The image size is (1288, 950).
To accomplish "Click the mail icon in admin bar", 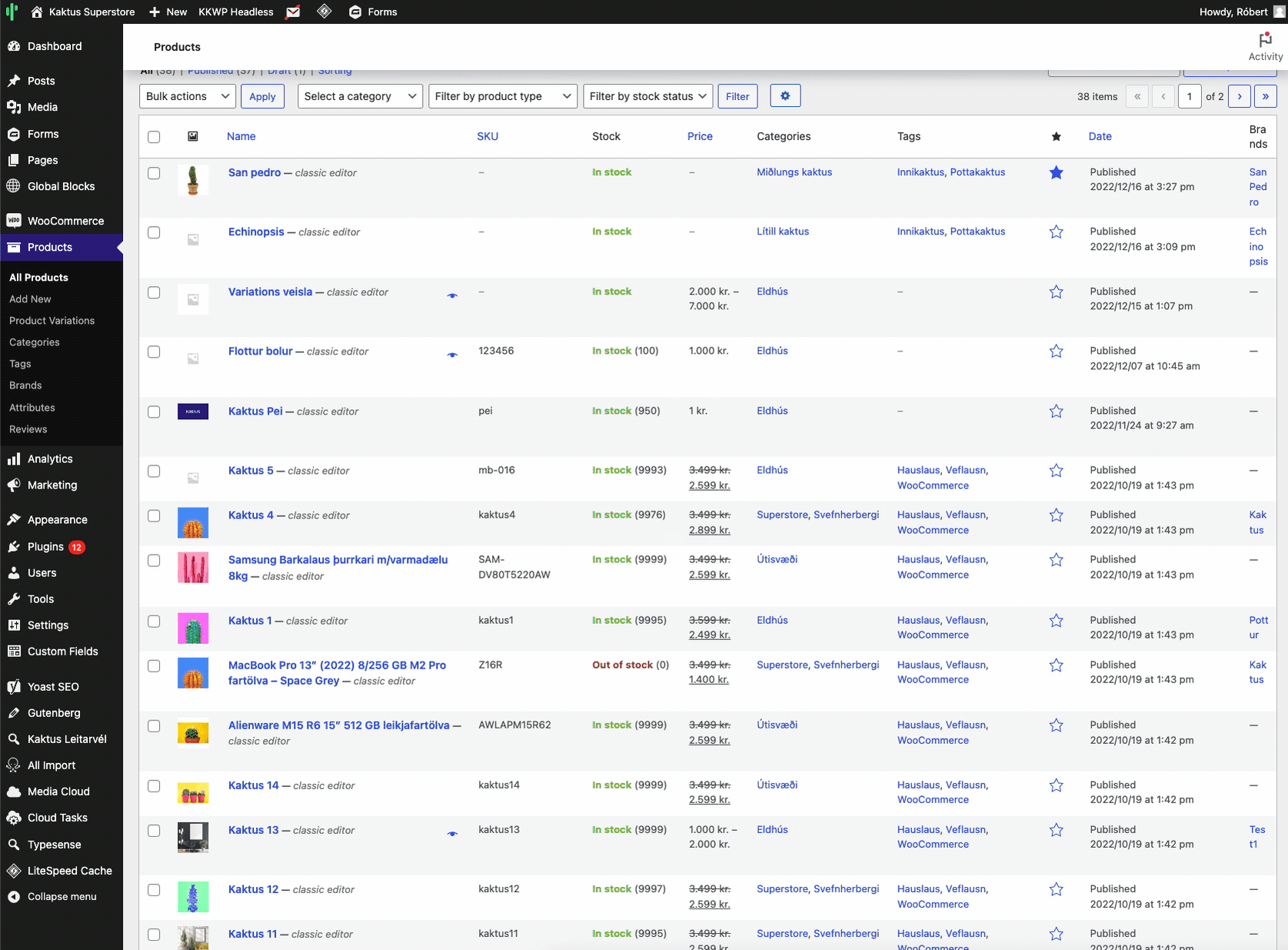I will pyautogui.click(x=293, y=12).
